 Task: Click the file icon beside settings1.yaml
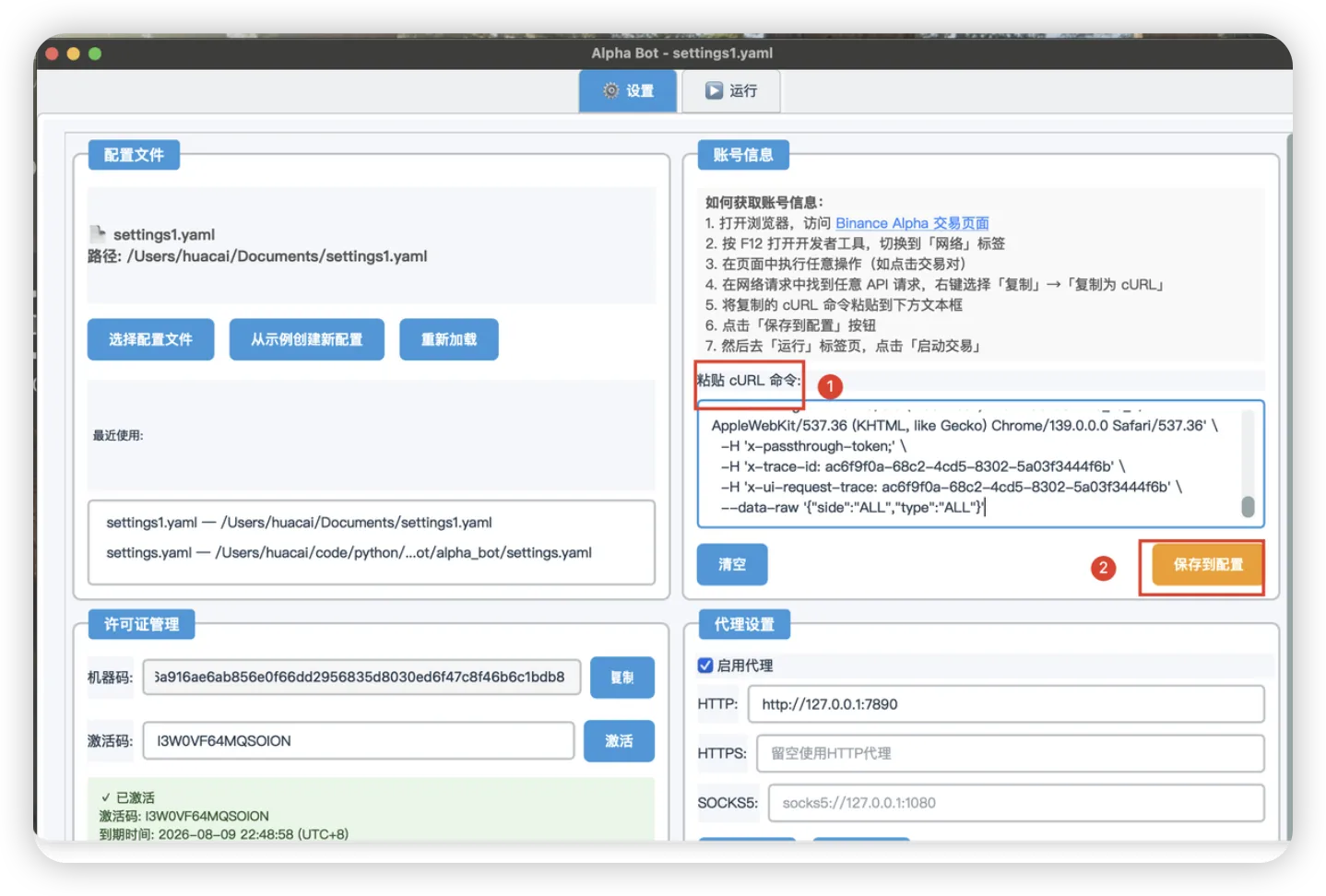(x=97, y=234)
